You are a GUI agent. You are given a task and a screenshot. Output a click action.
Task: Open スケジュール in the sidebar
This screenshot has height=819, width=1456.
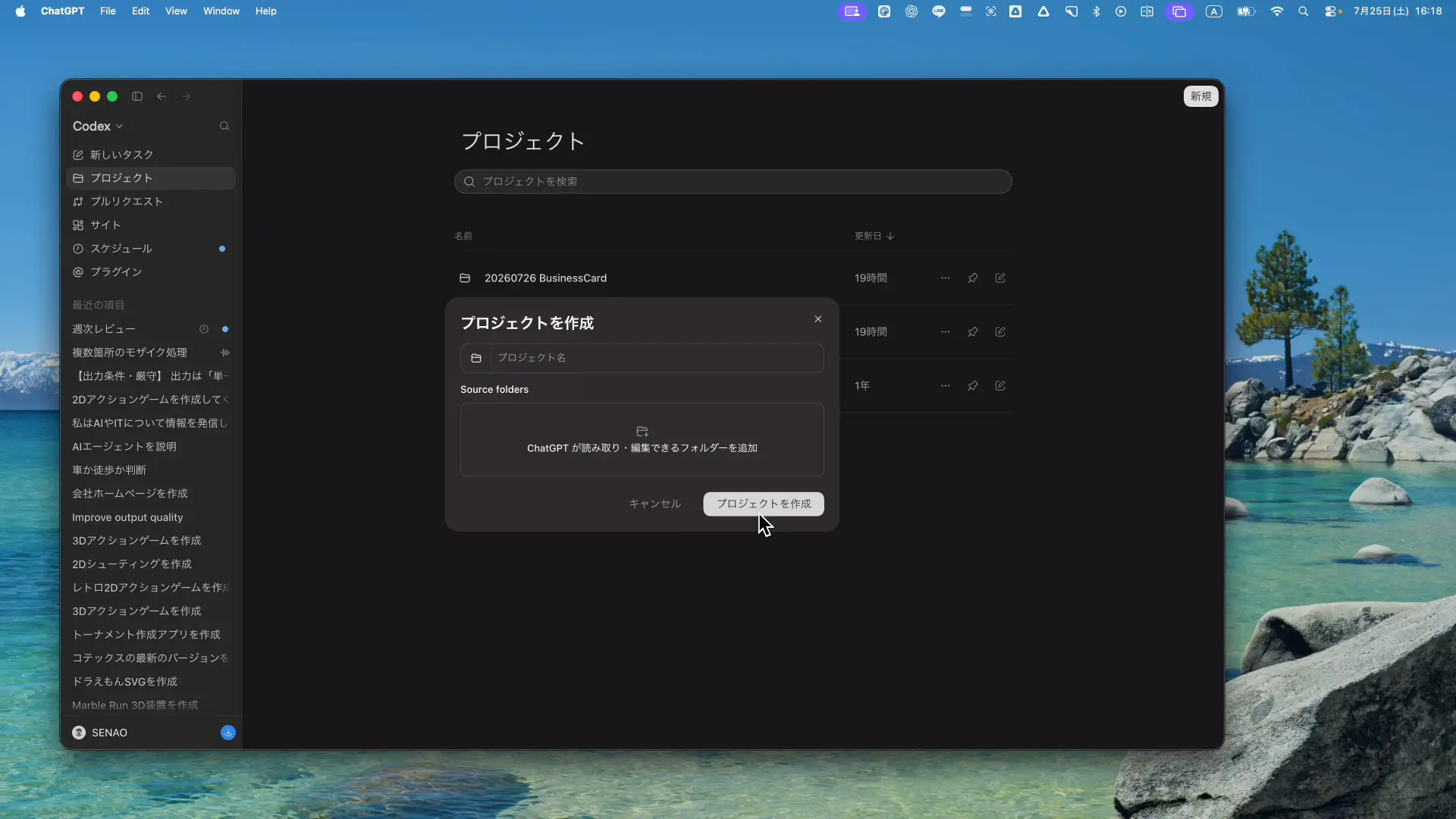(151, 249)
